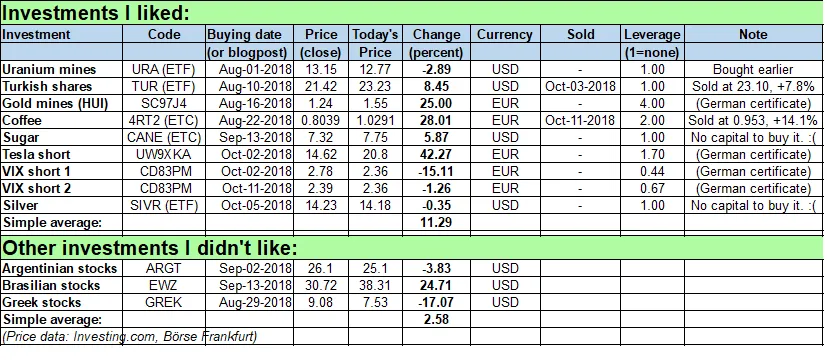
Task: Click the 'Uranium mines' investment cell
Action: [62, 69]
